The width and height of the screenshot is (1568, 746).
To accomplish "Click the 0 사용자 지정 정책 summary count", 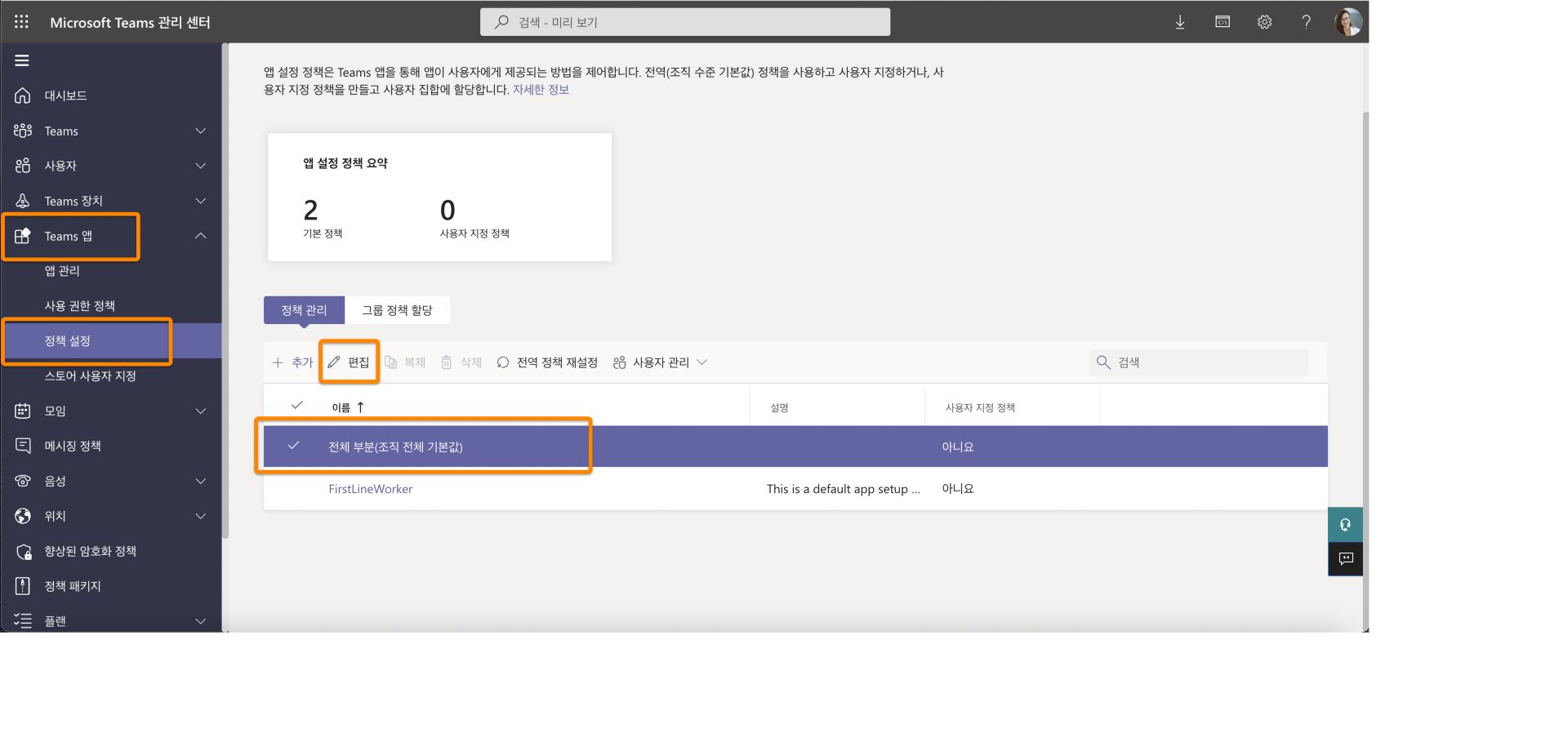I will tap(448, 211).
